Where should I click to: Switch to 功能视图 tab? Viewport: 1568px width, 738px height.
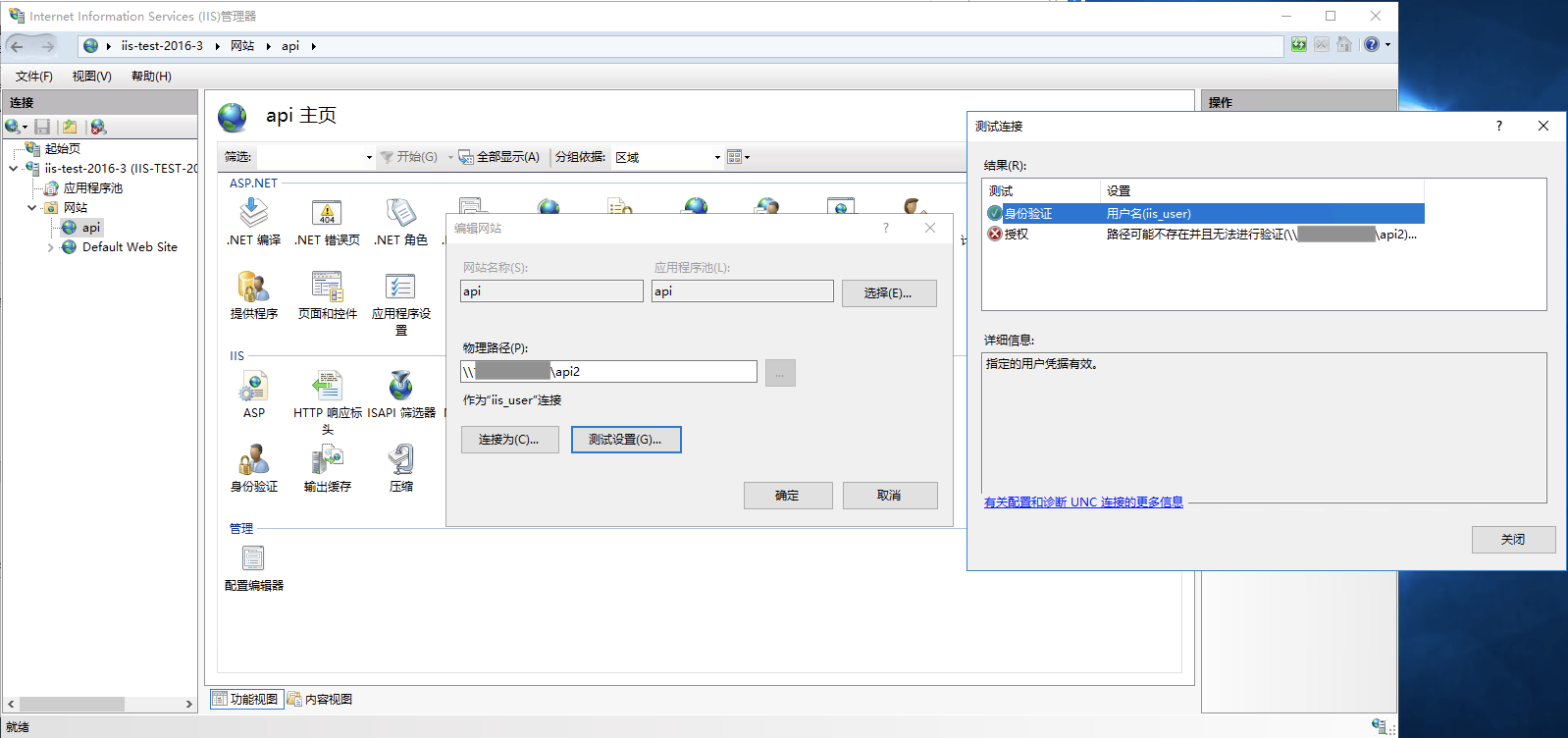pos(246,699)
